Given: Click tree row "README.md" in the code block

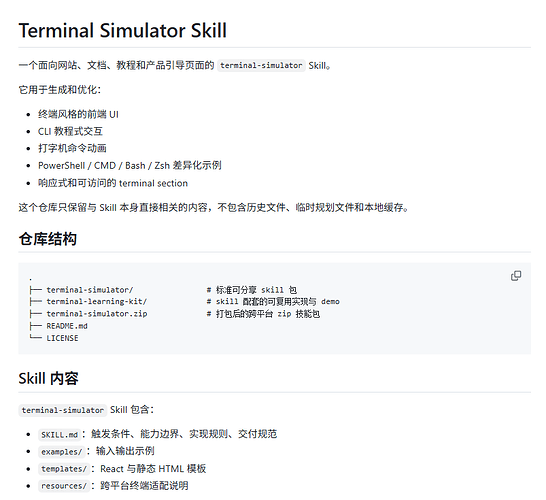Looking at the screenshot, I should point(67,326).
